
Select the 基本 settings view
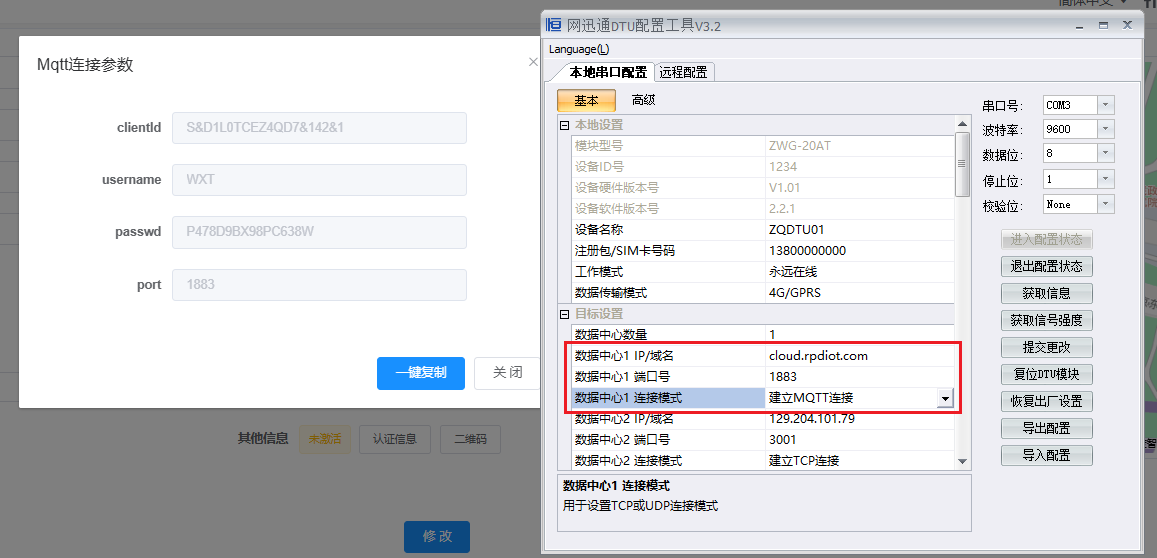pos(586,100)
